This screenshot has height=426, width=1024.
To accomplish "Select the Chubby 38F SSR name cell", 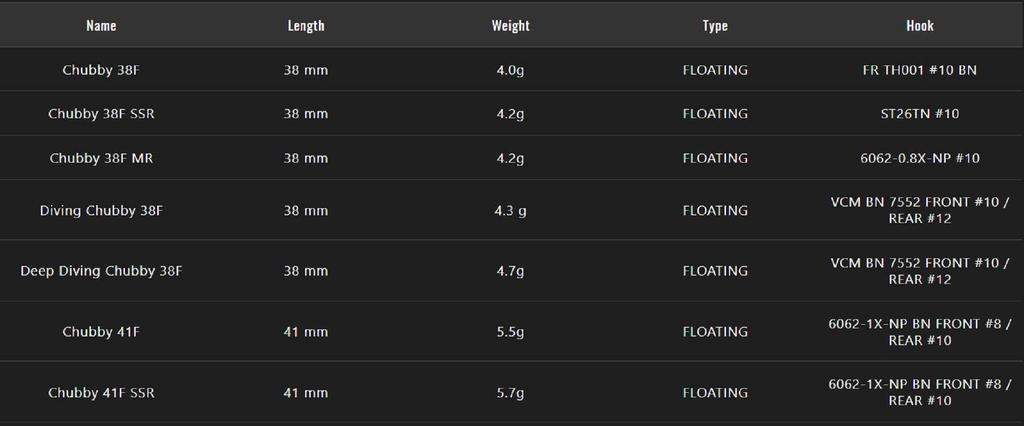I will [101, 114].
